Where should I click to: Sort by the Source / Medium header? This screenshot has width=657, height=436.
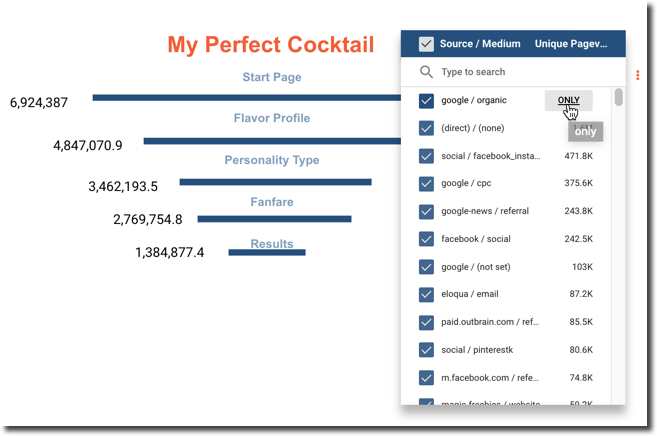(x=480, y=44)
